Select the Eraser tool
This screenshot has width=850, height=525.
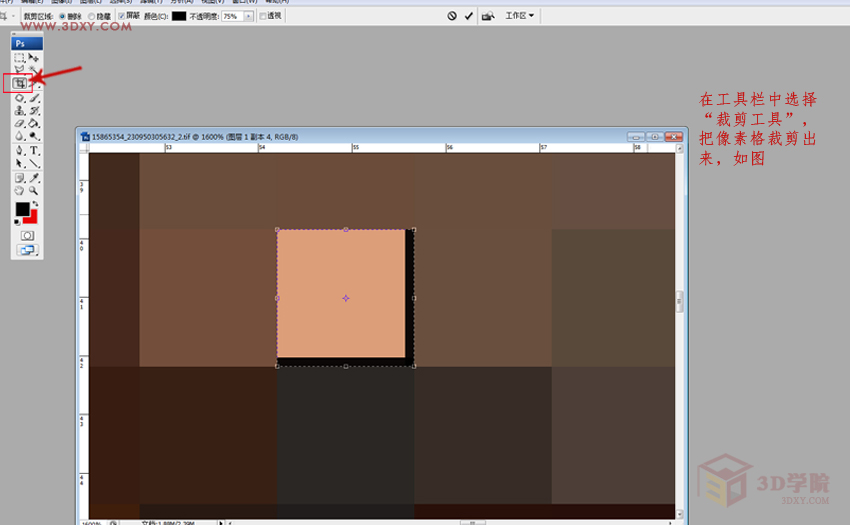click(x=20, y=123)
